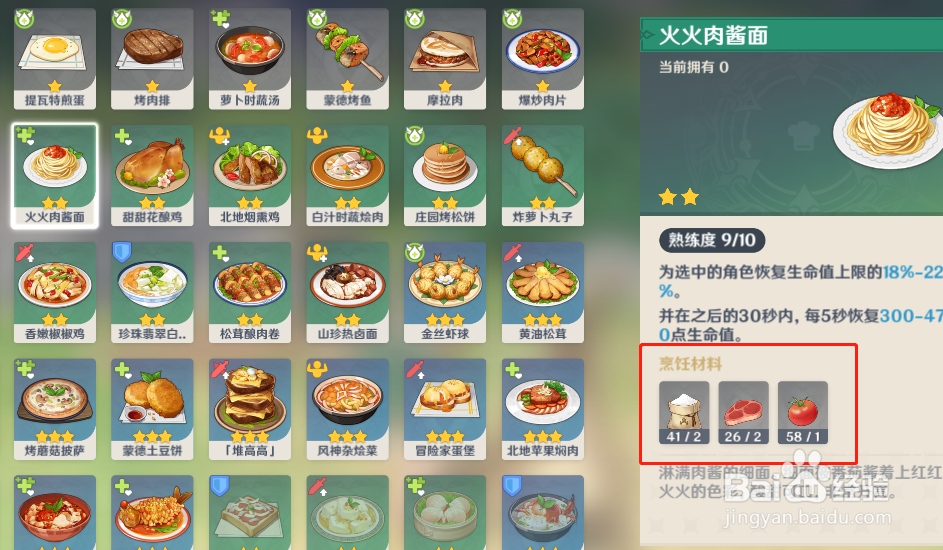Image resolution: width=943 pixels, height=550 pixels.
Task: Select the 珍珠翡翠白 soup recipe
Action: [x=152, y=292]
